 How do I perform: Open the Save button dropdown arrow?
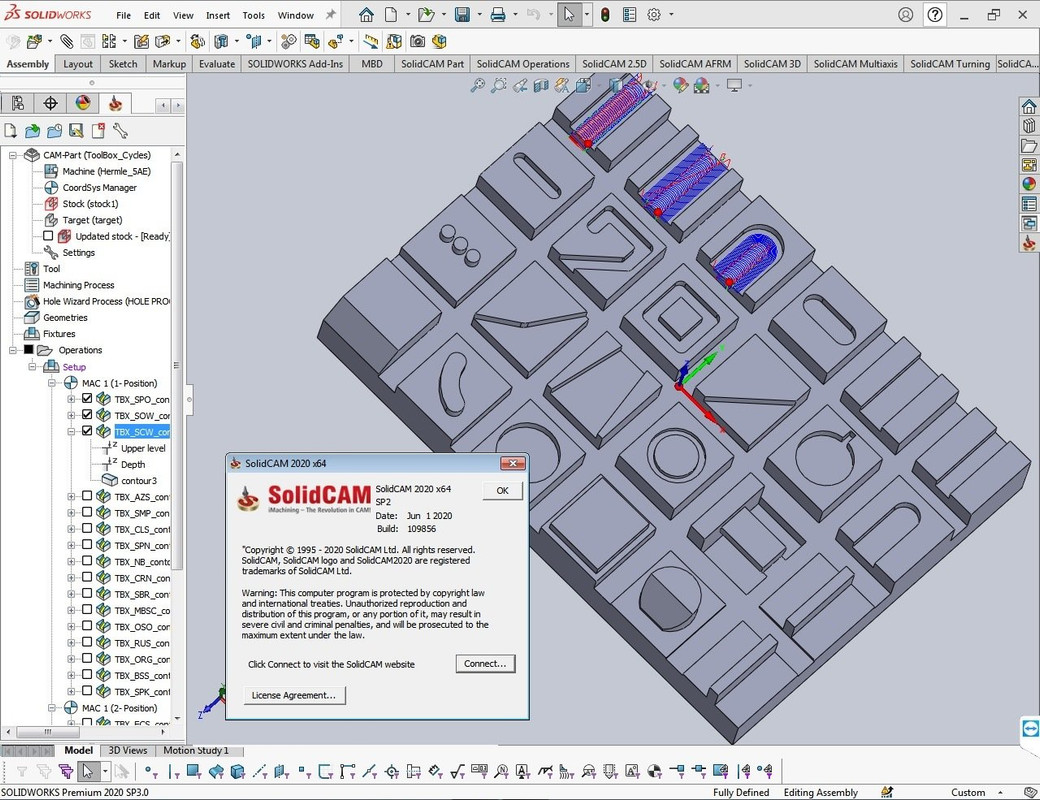(479, 15)
